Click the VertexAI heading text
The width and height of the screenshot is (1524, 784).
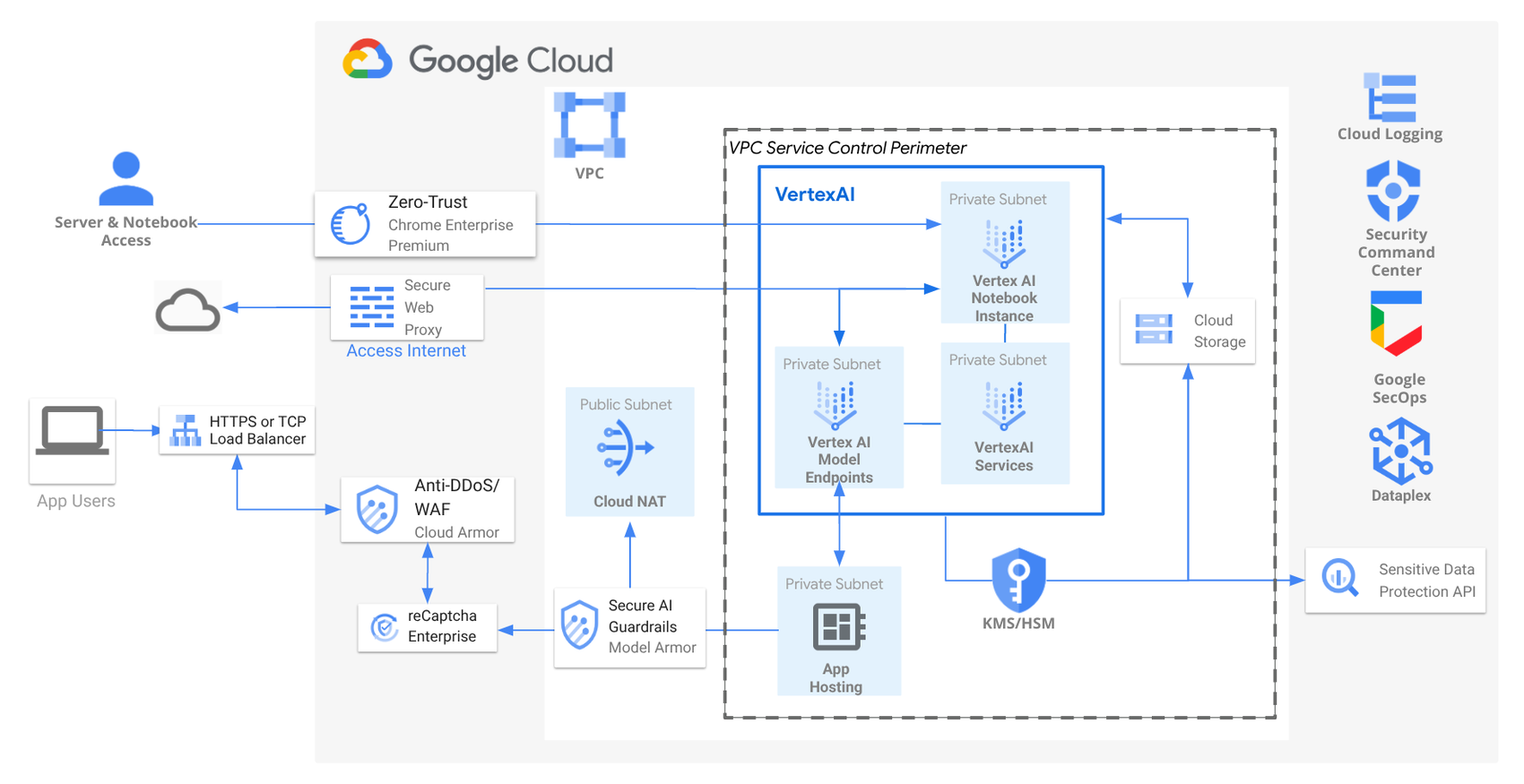click(815, 194)
